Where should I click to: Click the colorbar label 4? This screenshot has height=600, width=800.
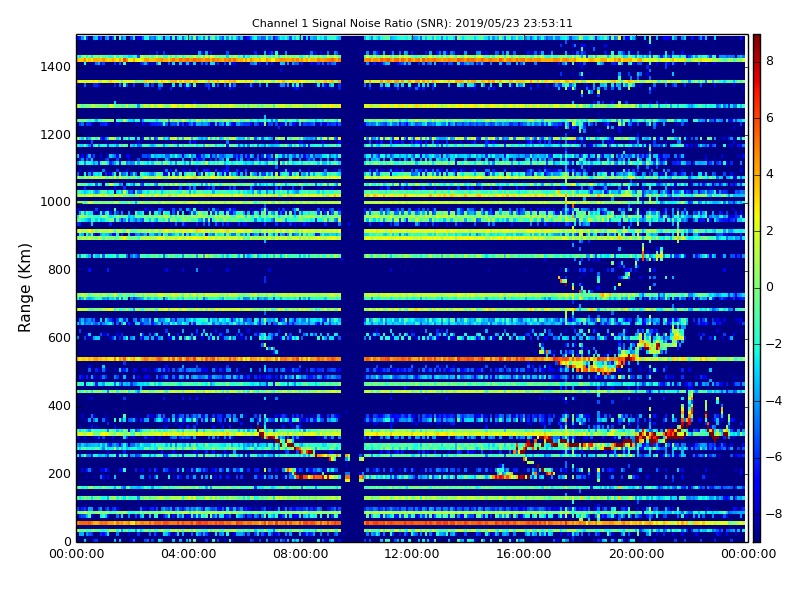coord(770,174)
